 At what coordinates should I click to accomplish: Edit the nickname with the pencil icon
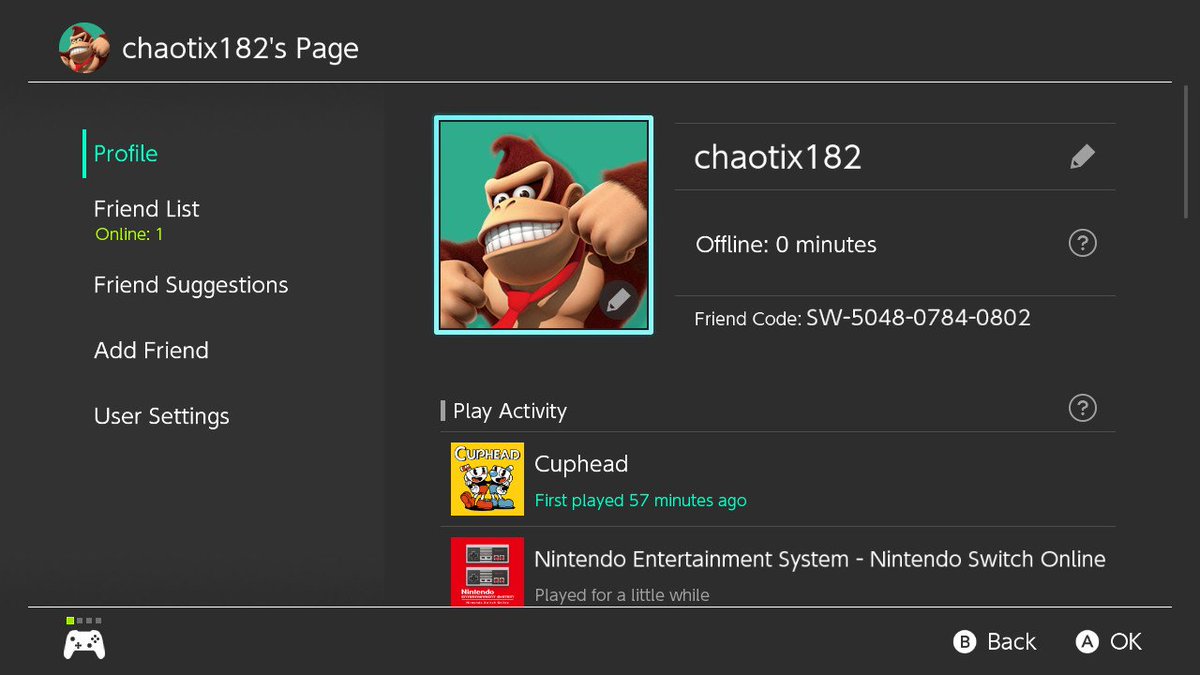1082,157
